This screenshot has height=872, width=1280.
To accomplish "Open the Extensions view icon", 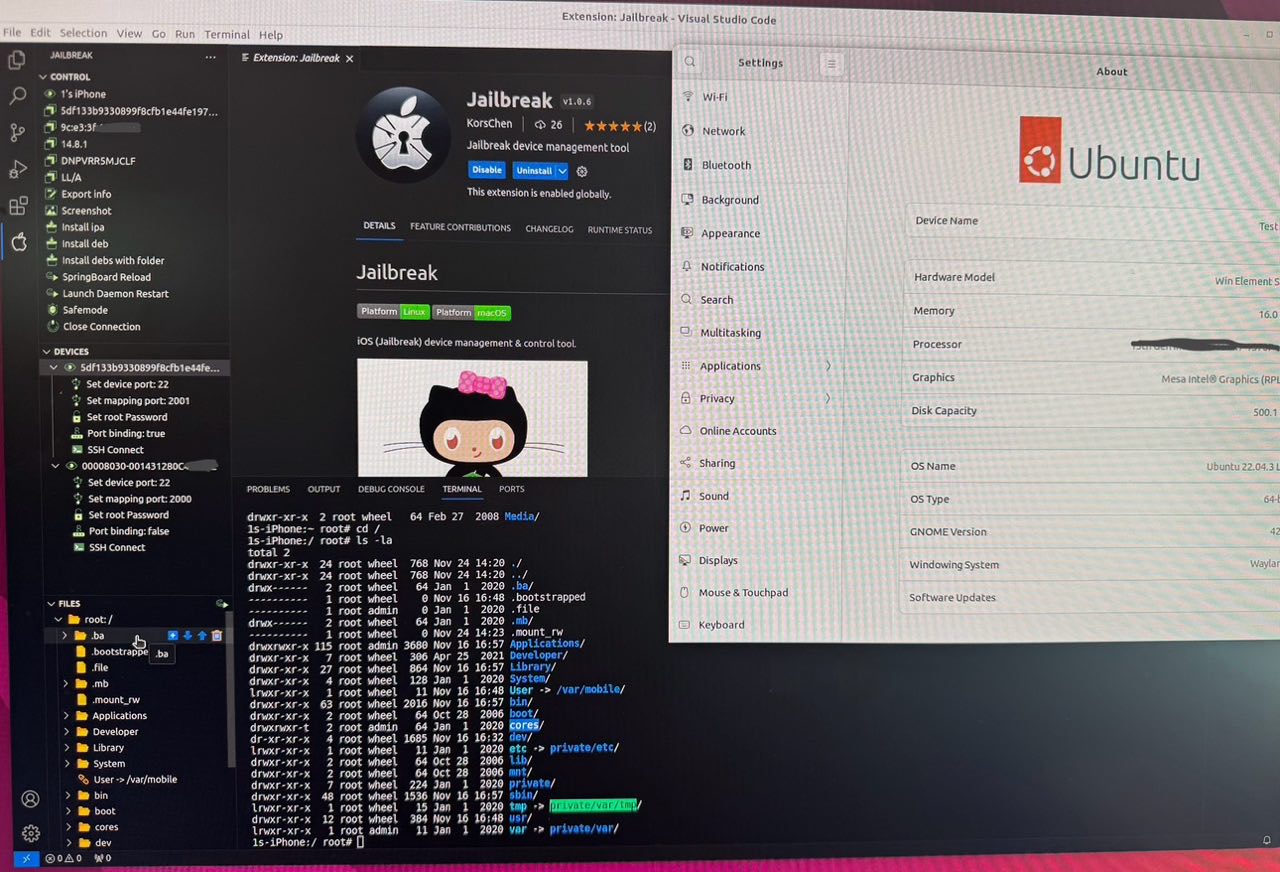I will tap(17, 206).
